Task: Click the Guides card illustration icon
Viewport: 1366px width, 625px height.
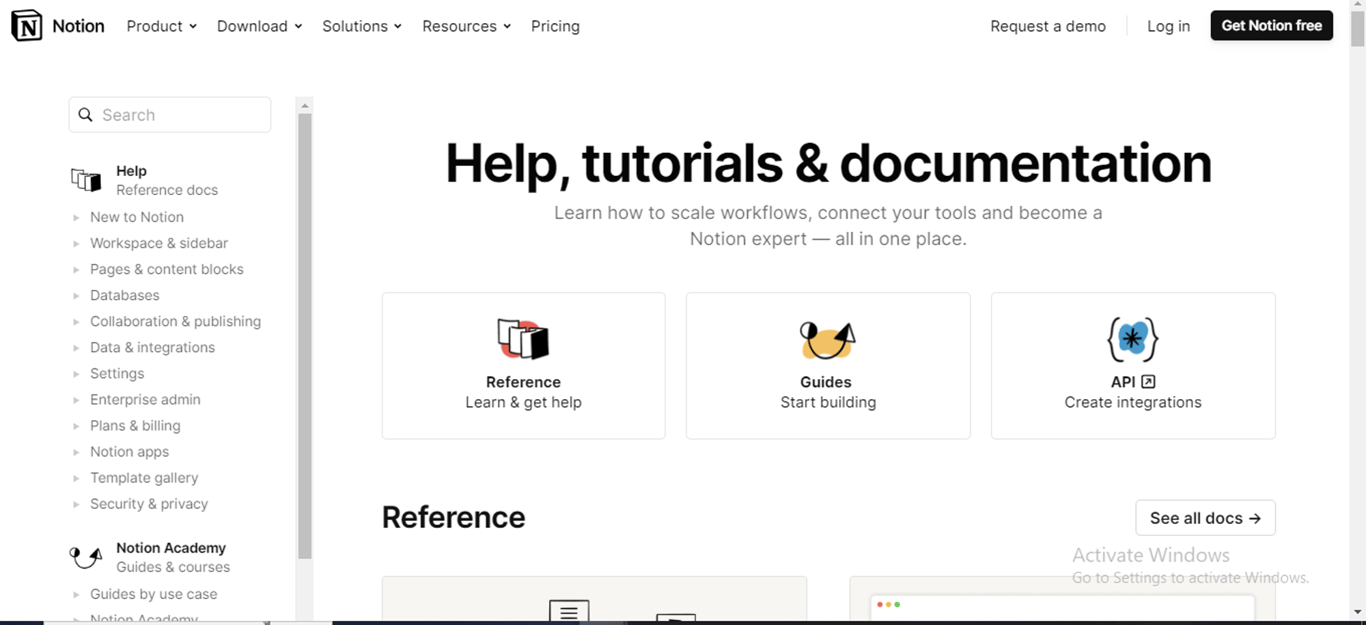Action: click(827, 340)
